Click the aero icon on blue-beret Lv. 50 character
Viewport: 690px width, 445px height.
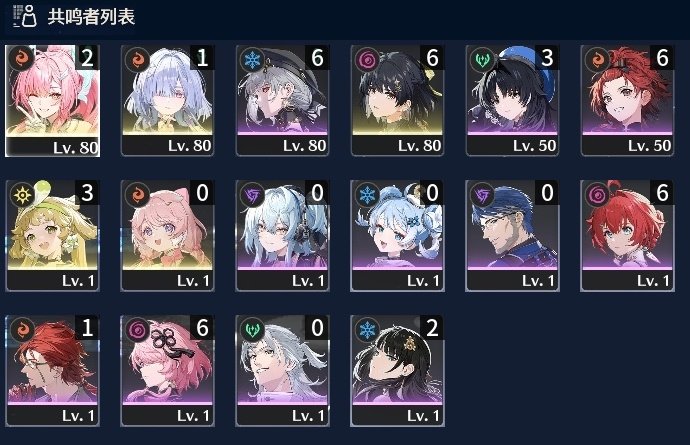point(482,60)
